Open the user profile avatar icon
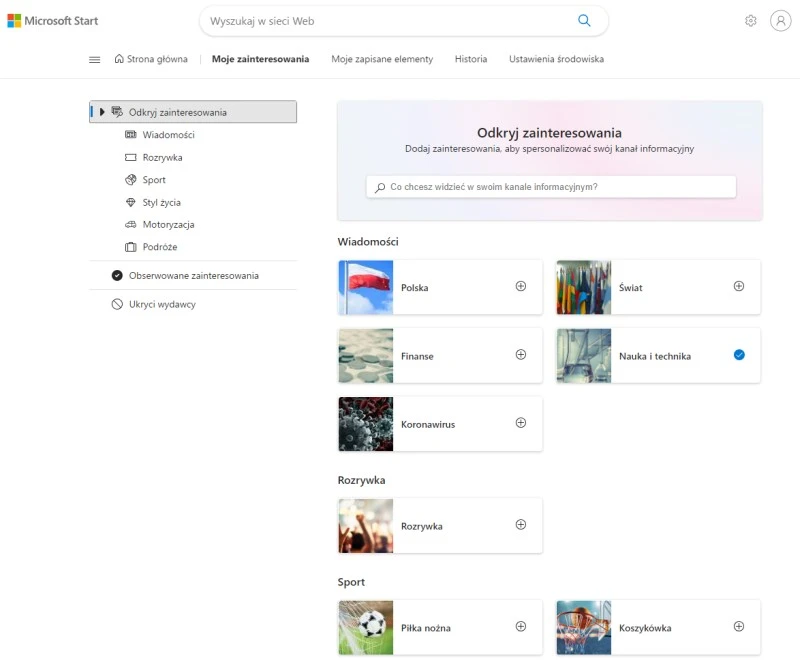Image resolution: width=800 pixels, height=660 pixels. [x=780, y=20]
